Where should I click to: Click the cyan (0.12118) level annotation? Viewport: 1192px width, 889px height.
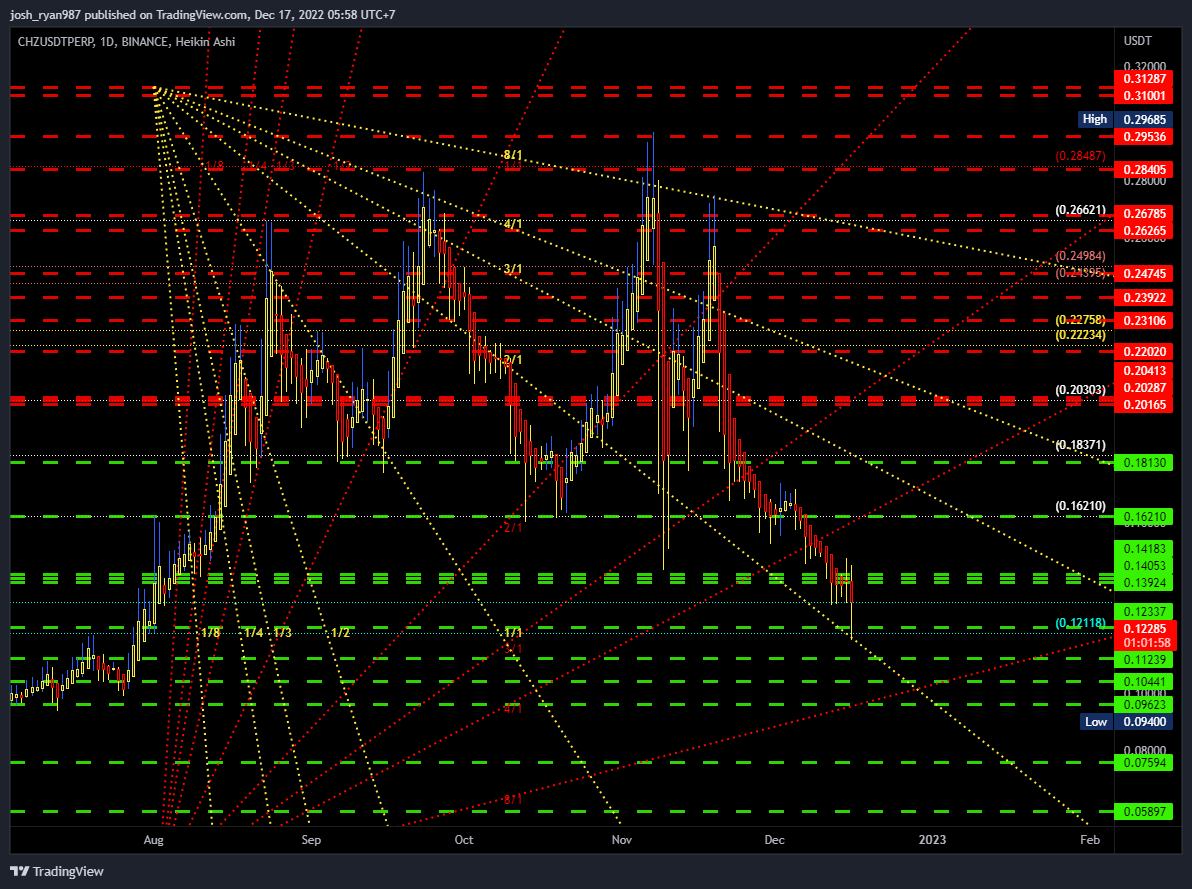click(x=1080, y=624)
